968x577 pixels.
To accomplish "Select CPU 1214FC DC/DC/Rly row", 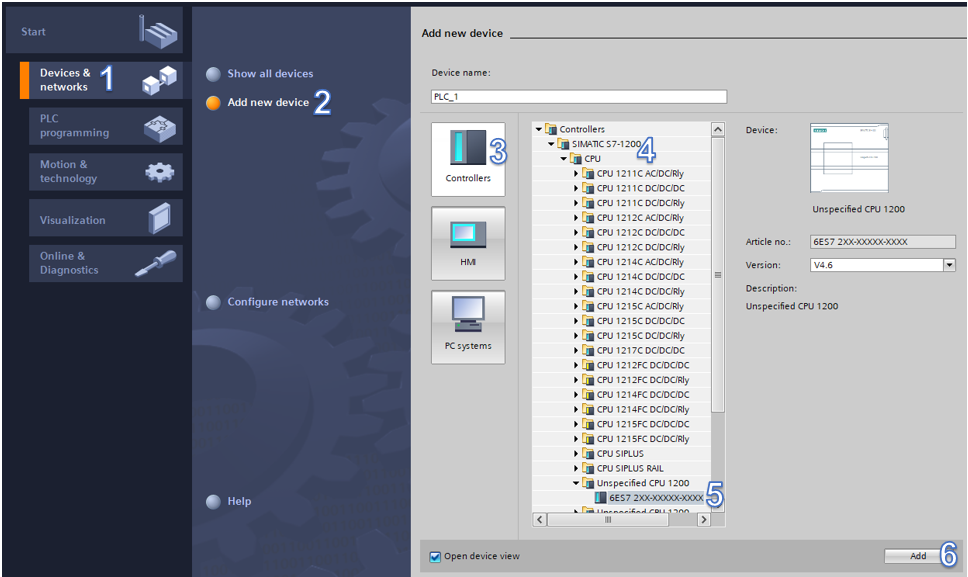I will (621, 409).
